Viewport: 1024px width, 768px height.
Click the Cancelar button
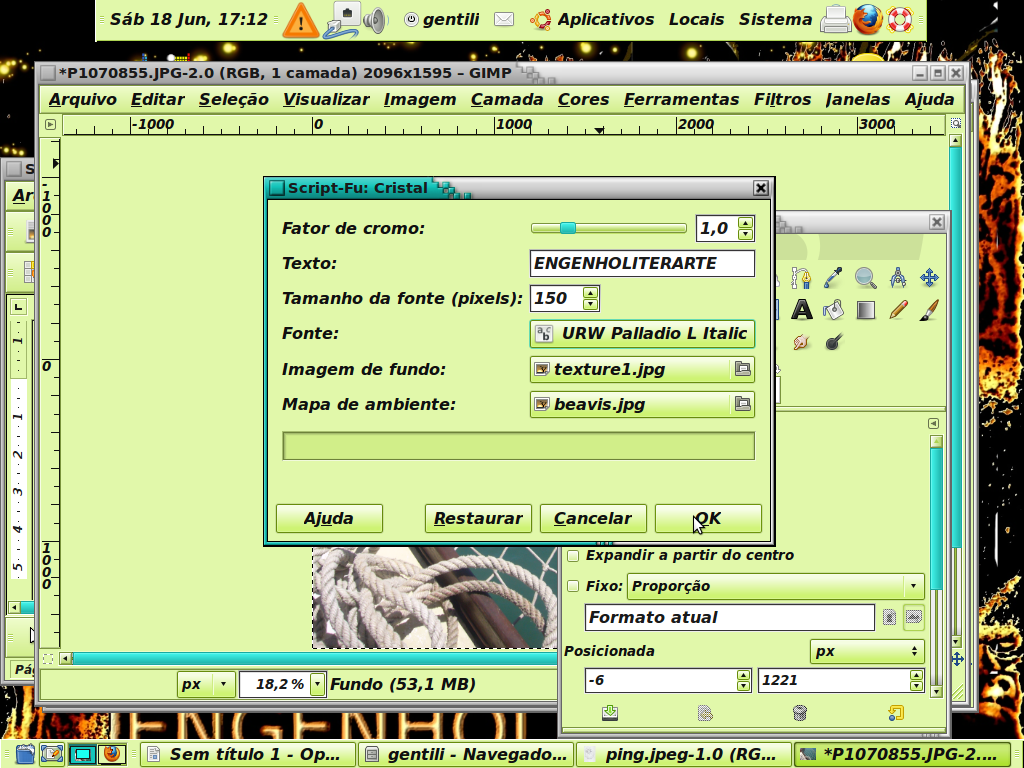[593, 519]
